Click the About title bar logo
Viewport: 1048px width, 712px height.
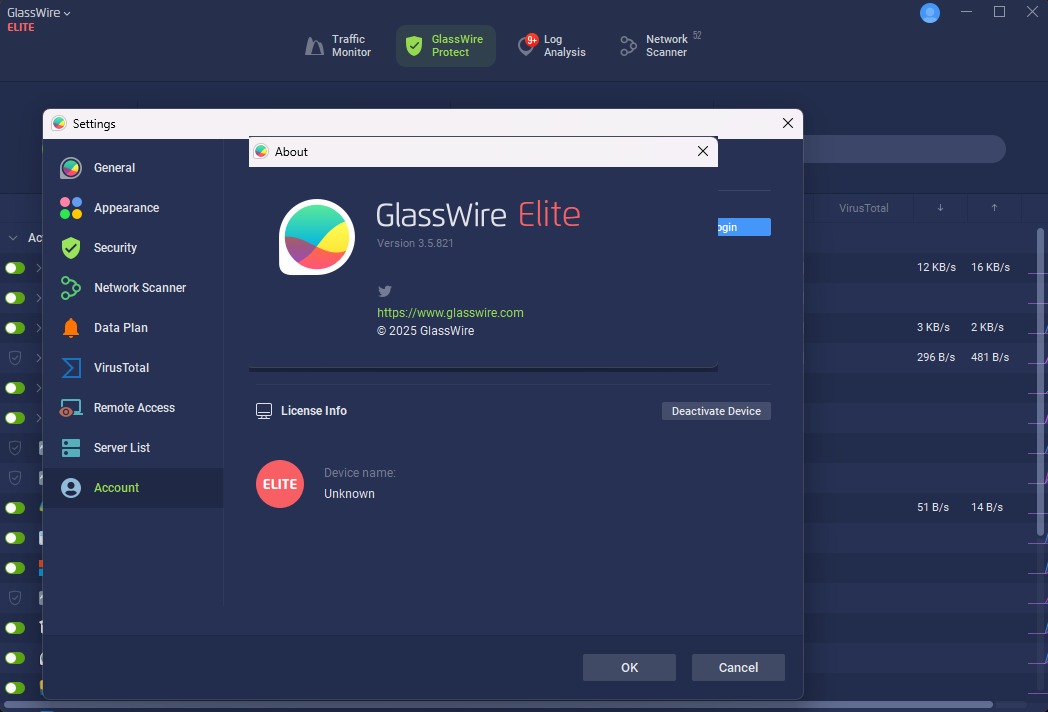point(261,151)
